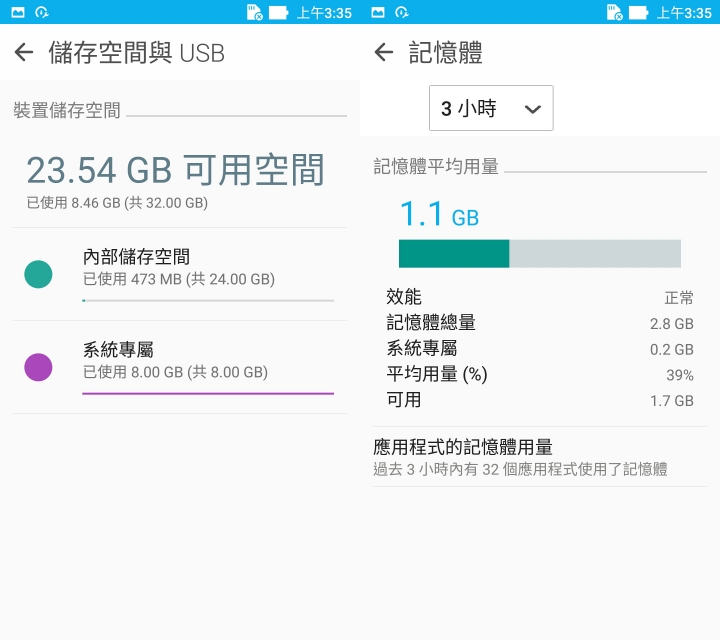The image size is (720, 640).
Task: Open 內部儲存空間 storage details
Action: (180, 274)
